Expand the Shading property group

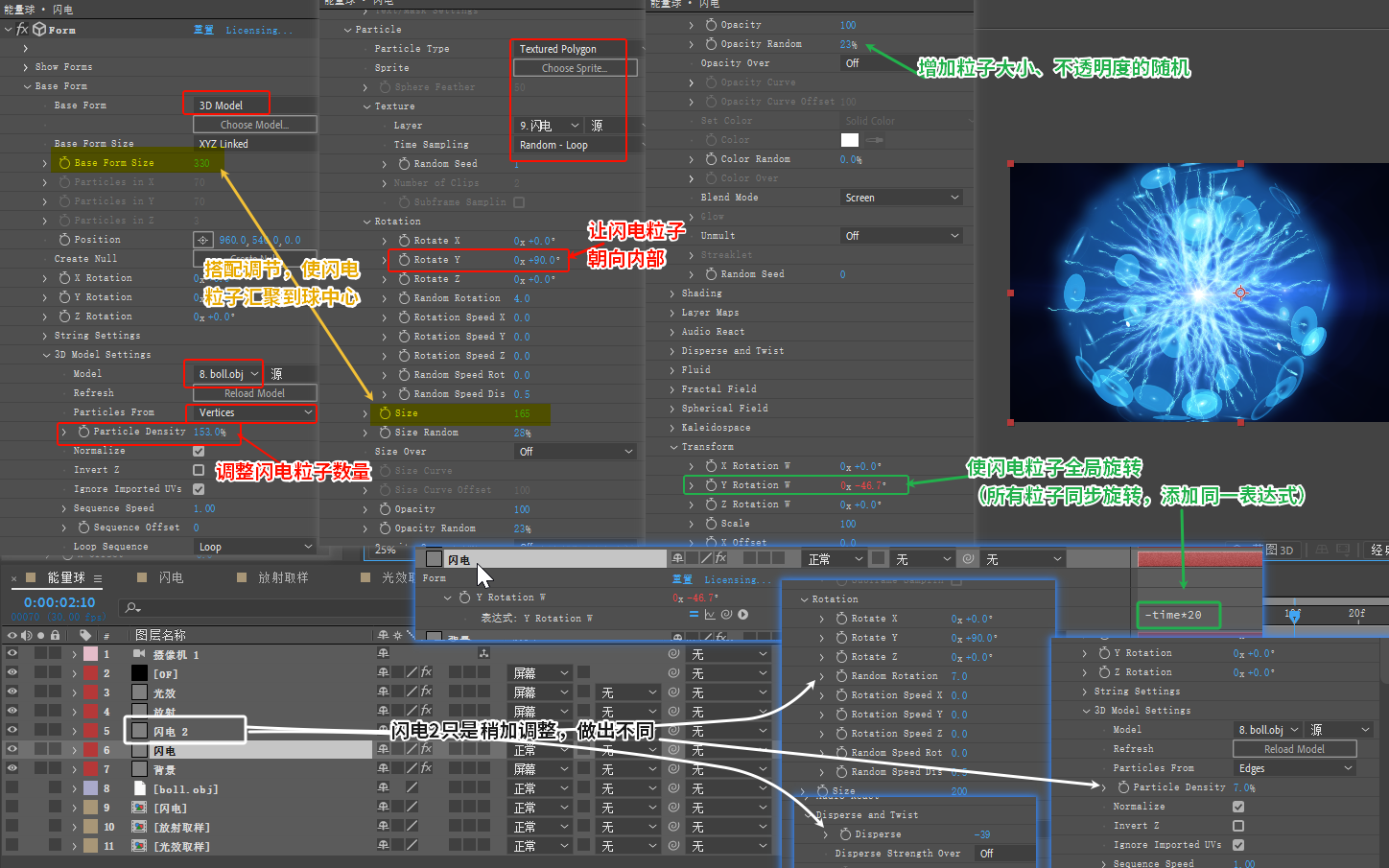672,293
